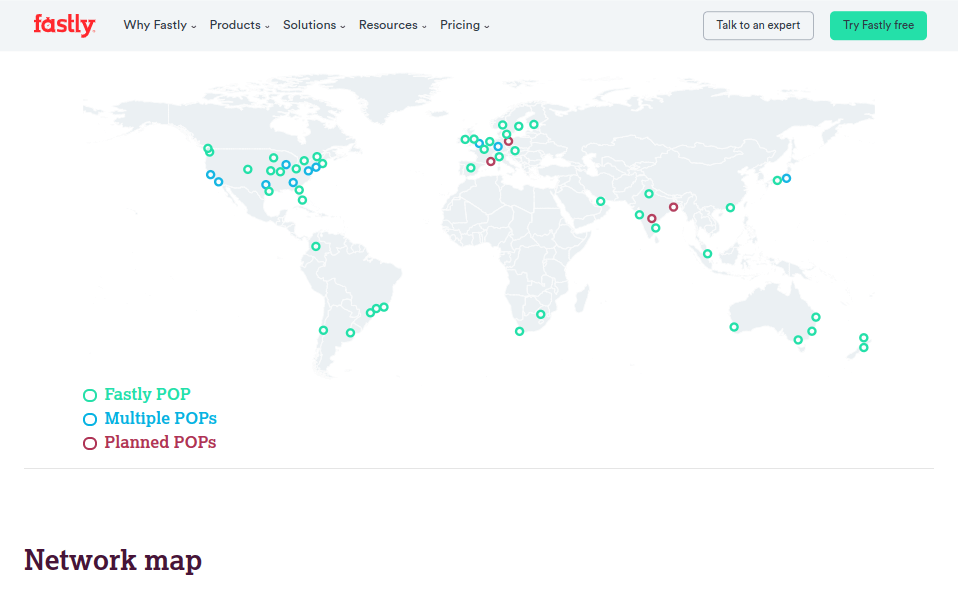
Task: Open the Fastly logo home link
Action: pos(64,25)
